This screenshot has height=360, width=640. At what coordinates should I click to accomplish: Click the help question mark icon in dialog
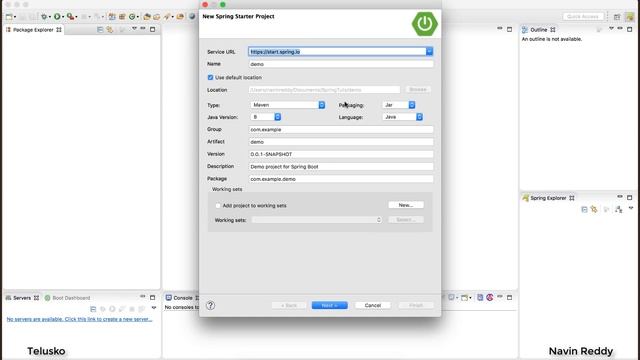[x=211, y=305]
